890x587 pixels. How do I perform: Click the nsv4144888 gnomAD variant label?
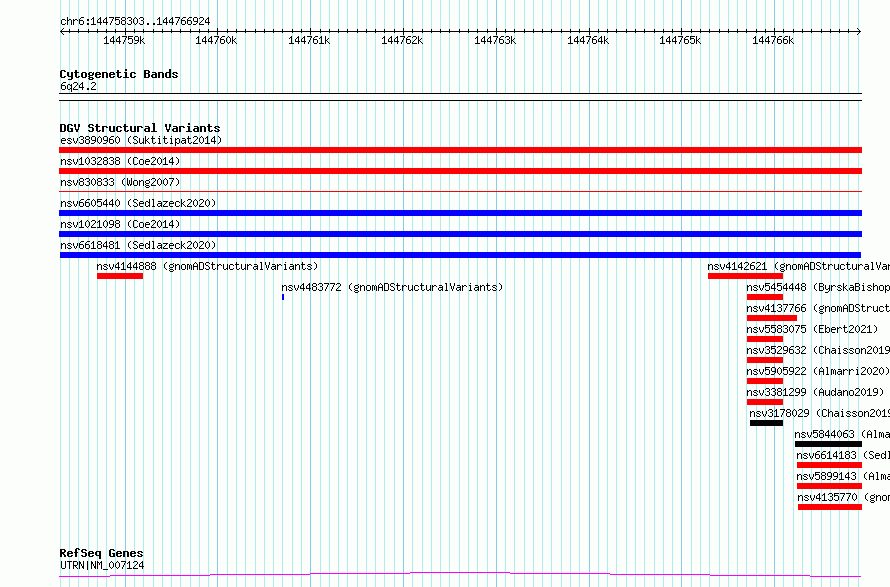tap(207, 266)
